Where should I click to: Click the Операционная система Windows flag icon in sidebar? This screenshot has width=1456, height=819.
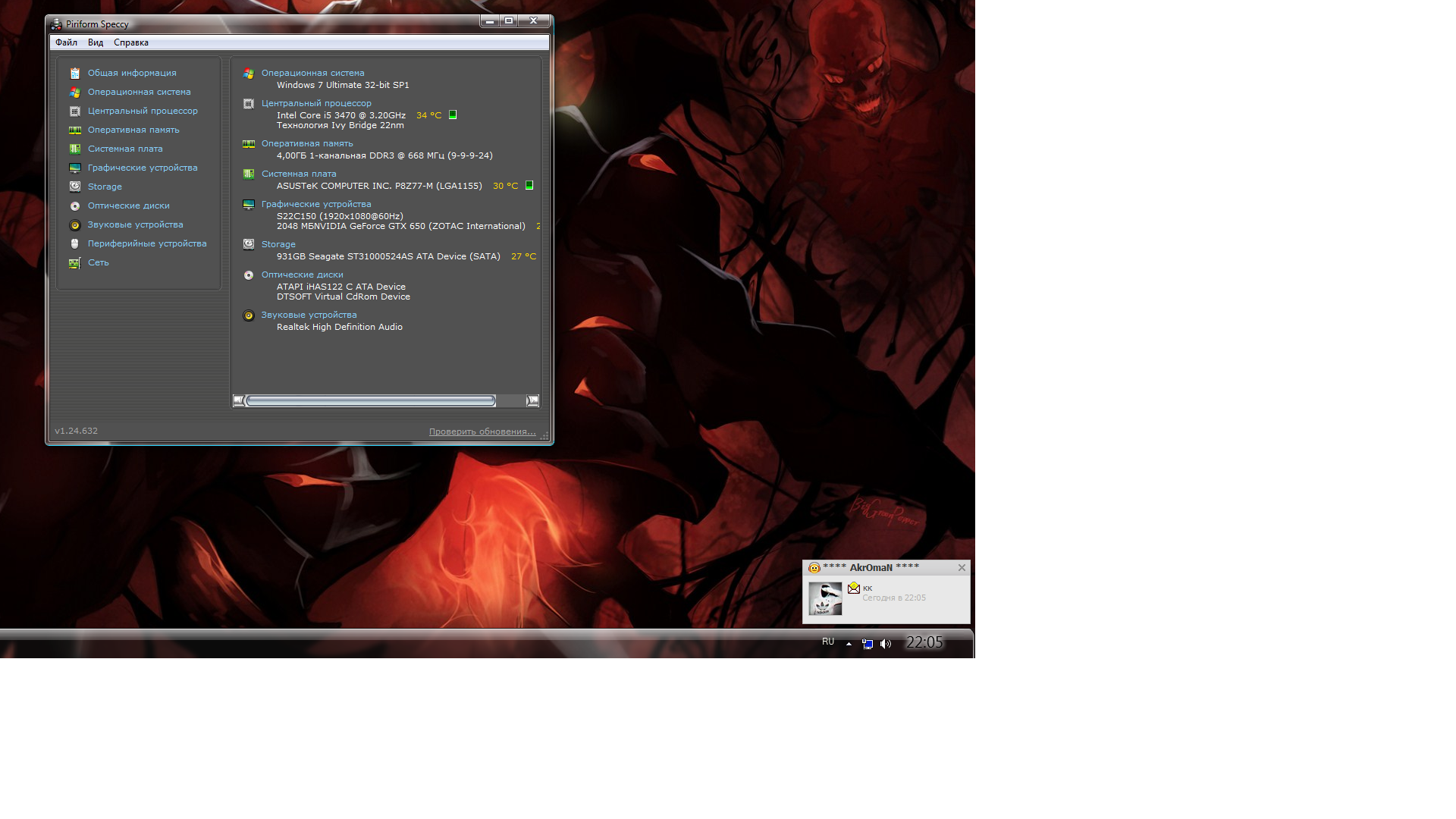[x=75, y=93]
